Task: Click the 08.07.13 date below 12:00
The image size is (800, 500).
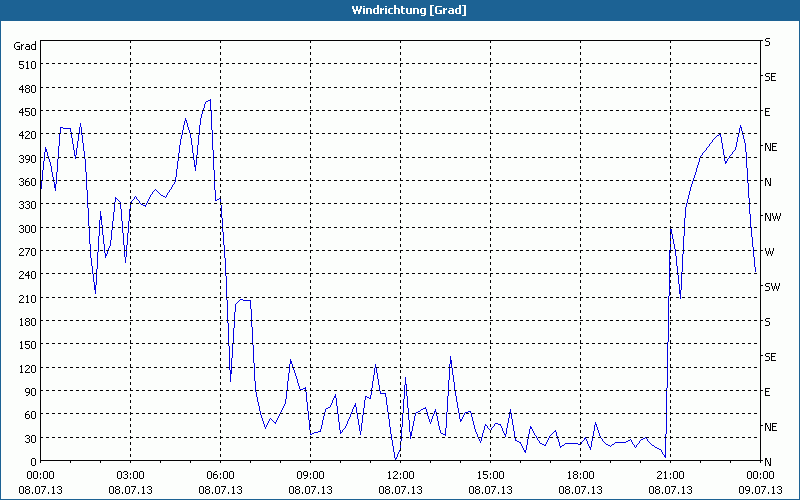Action: 401,490
